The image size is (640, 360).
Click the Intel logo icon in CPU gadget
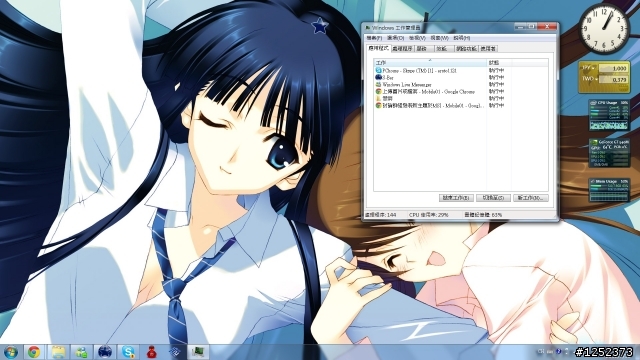point(593,103)
